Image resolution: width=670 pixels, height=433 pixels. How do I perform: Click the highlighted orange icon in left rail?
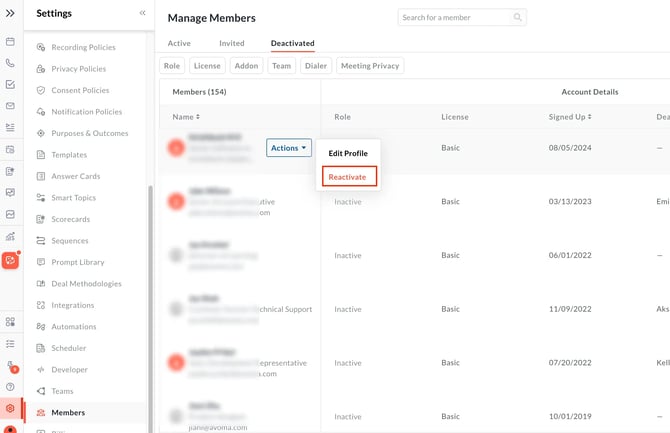[x=10, y=260]
